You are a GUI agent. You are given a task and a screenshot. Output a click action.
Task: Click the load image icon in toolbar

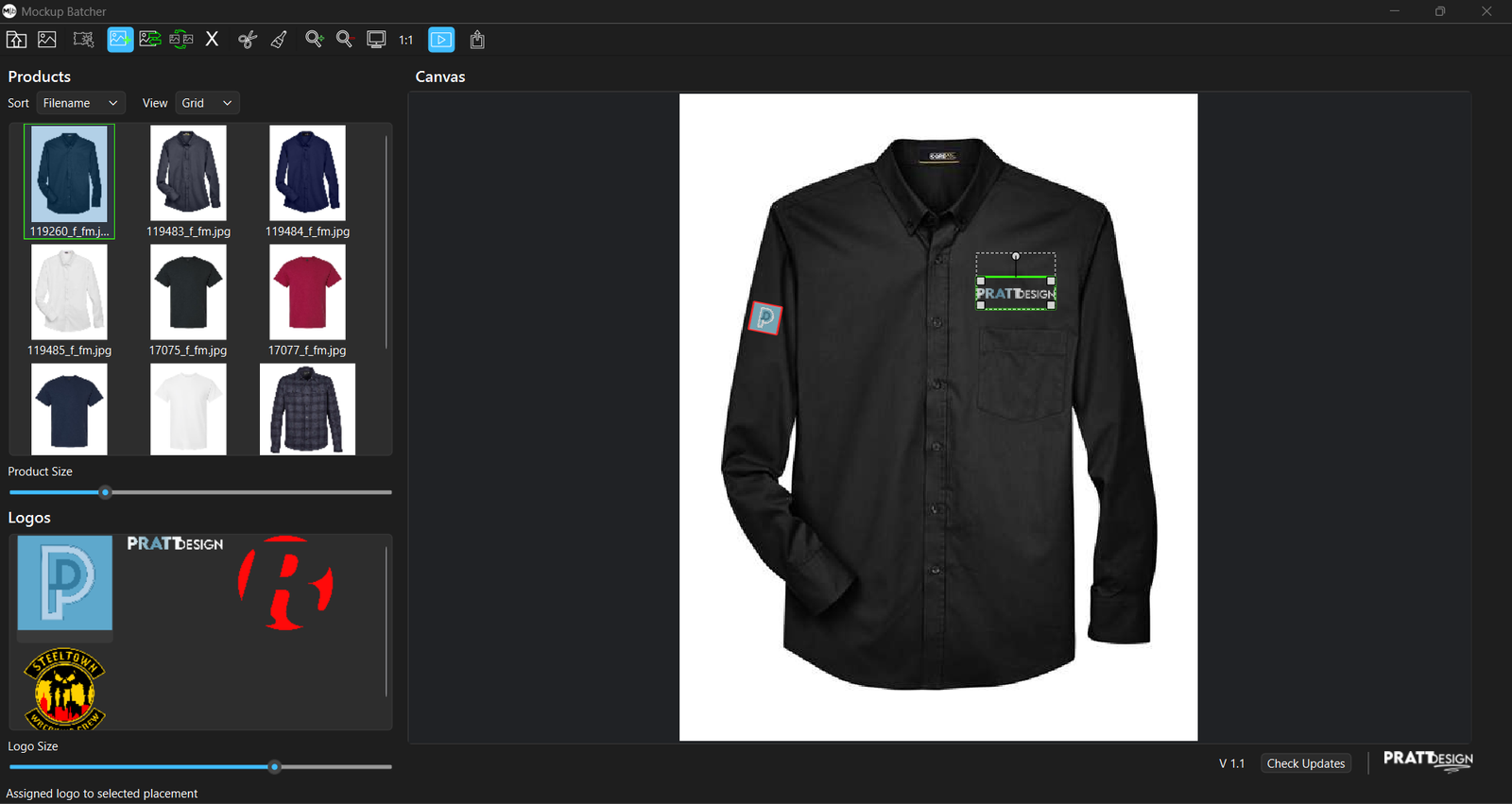coord(47,40)
